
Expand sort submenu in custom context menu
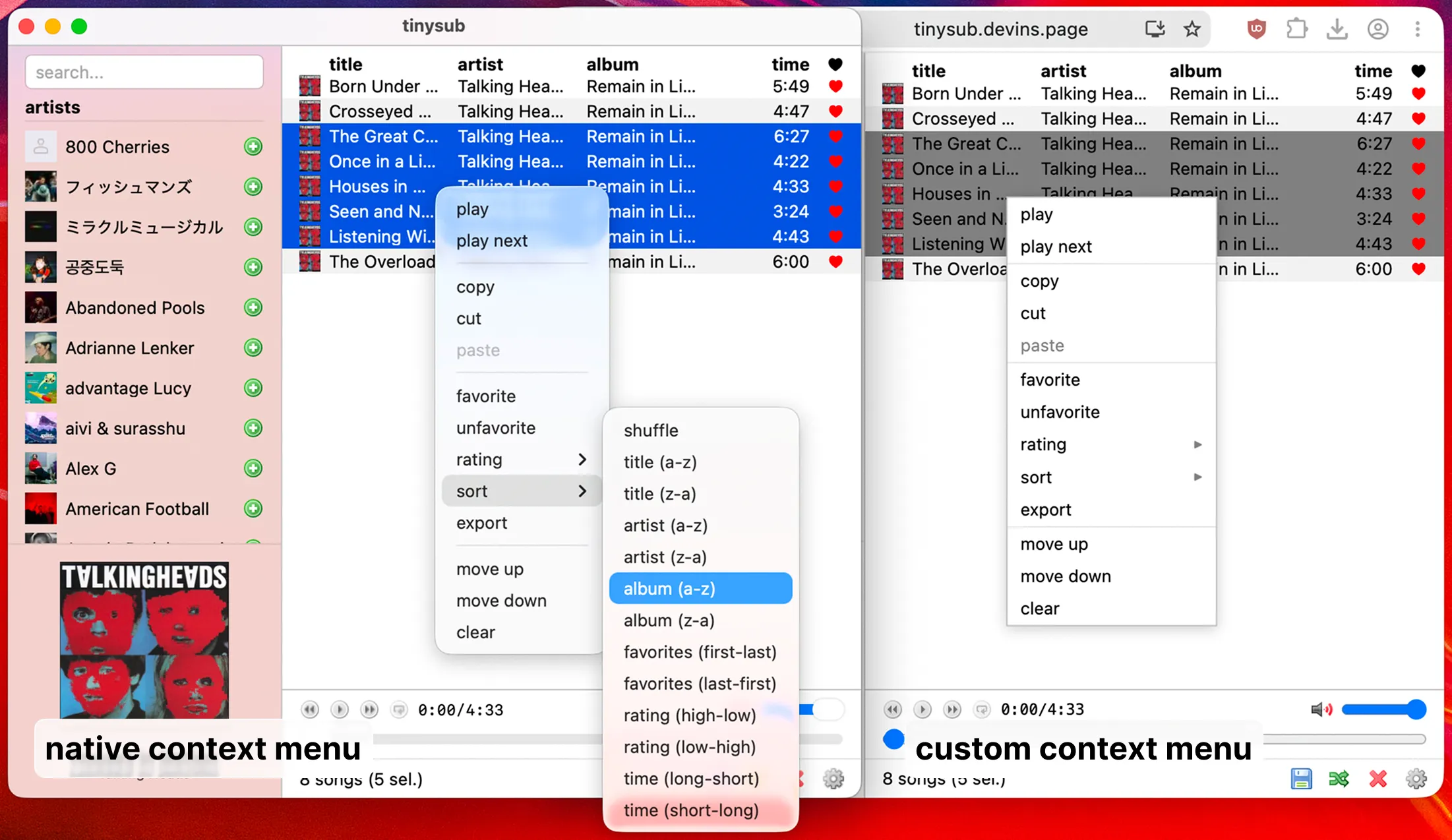pos(1111,477)
